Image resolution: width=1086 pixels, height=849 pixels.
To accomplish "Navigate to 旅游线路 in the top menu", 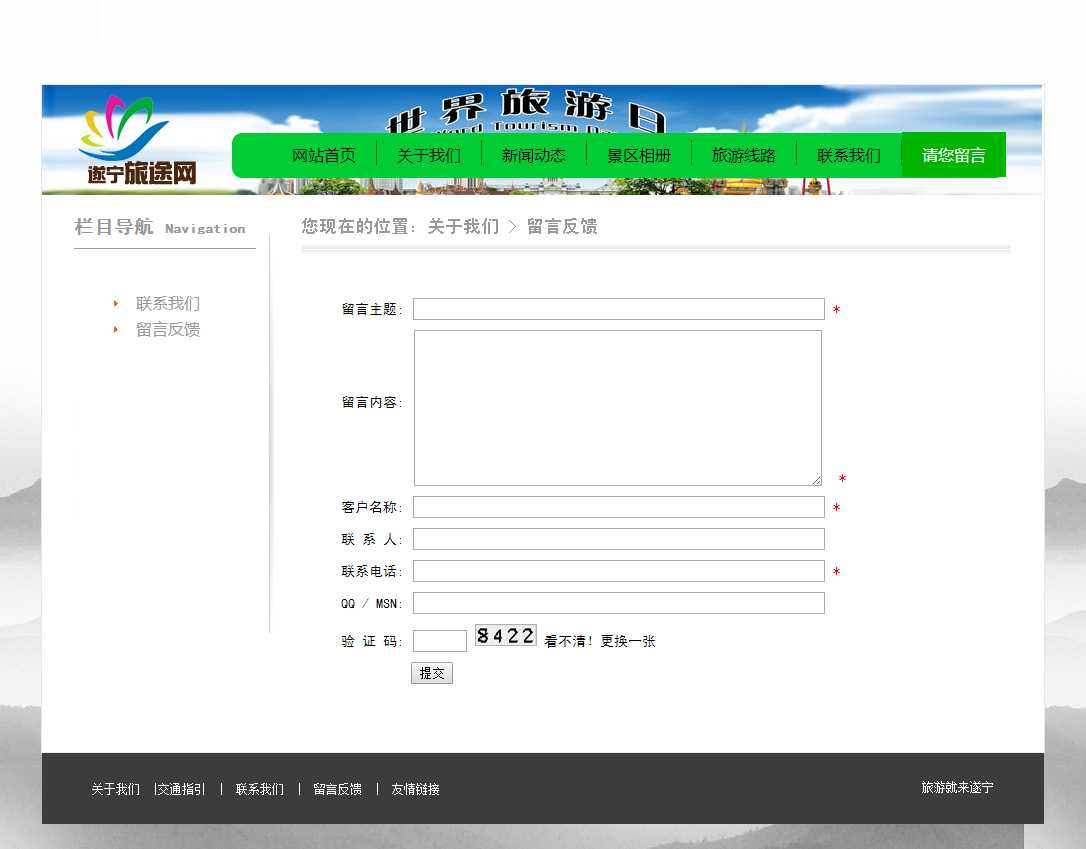I will [x=744, y=155].
